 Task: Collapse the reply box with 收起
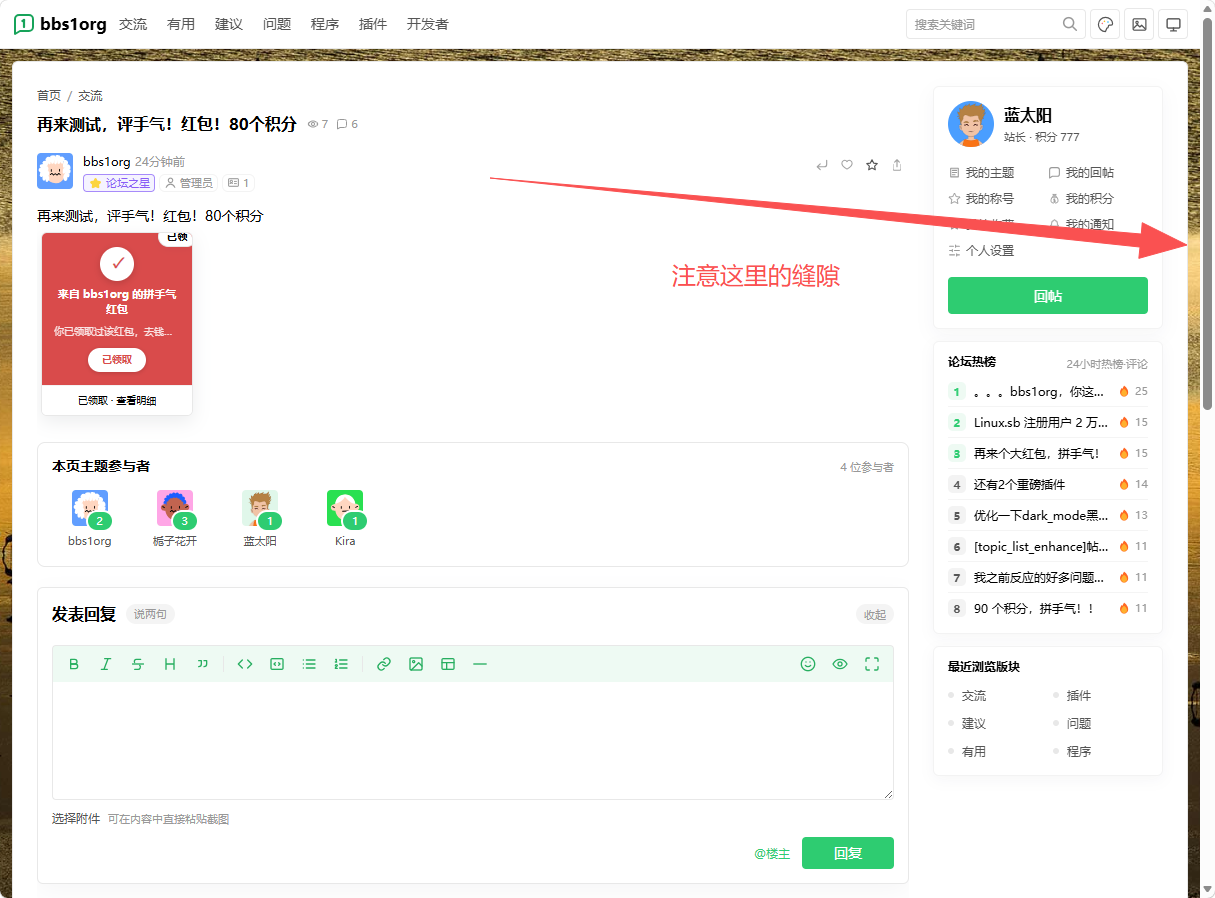point(875,615)
